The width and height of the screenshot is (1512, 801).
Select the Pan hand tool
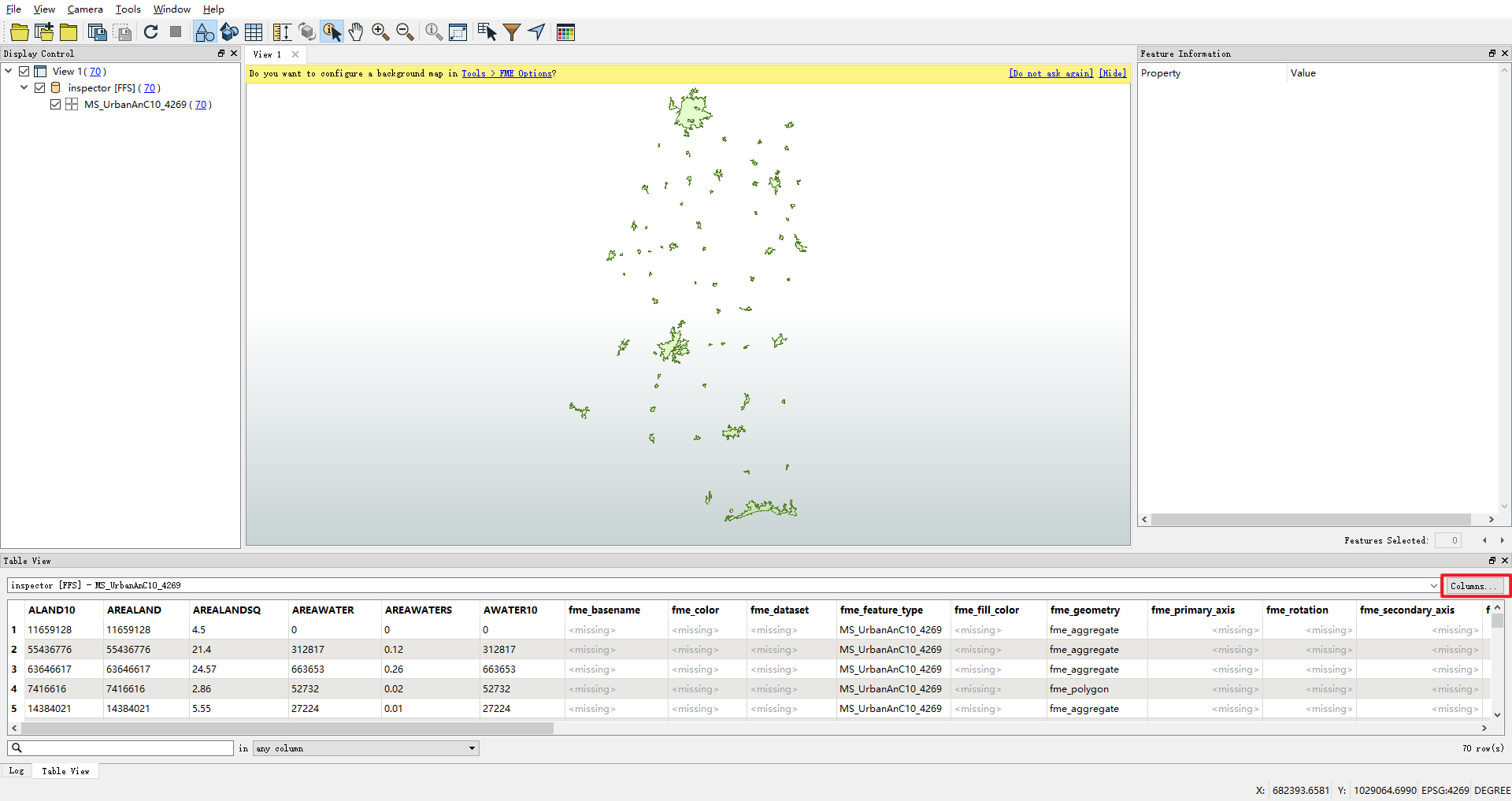coord(356,32)
